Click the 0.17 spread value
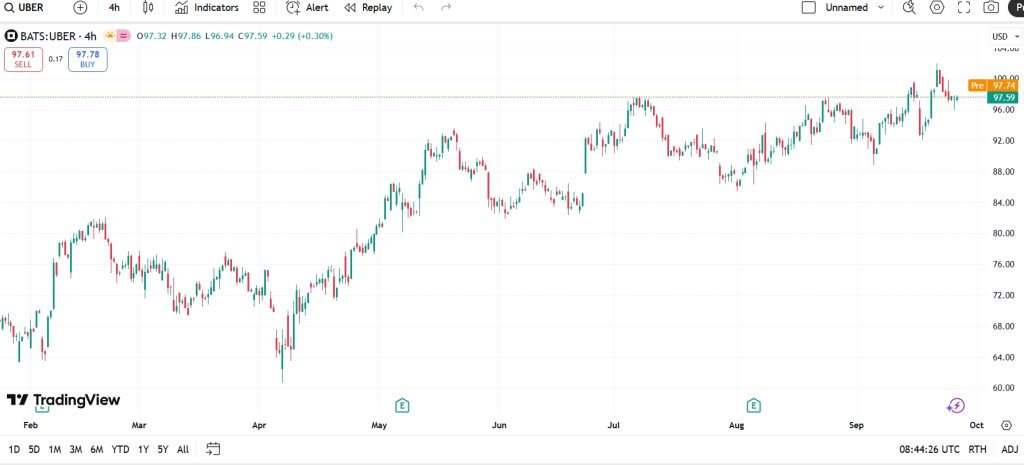 (56, 59)
